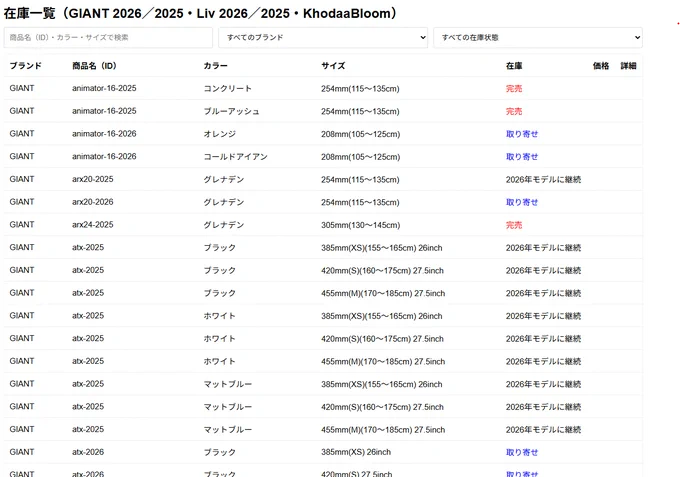Click the 価格 column header
Viewport: 680px width, 477px height.
(601, 66)
